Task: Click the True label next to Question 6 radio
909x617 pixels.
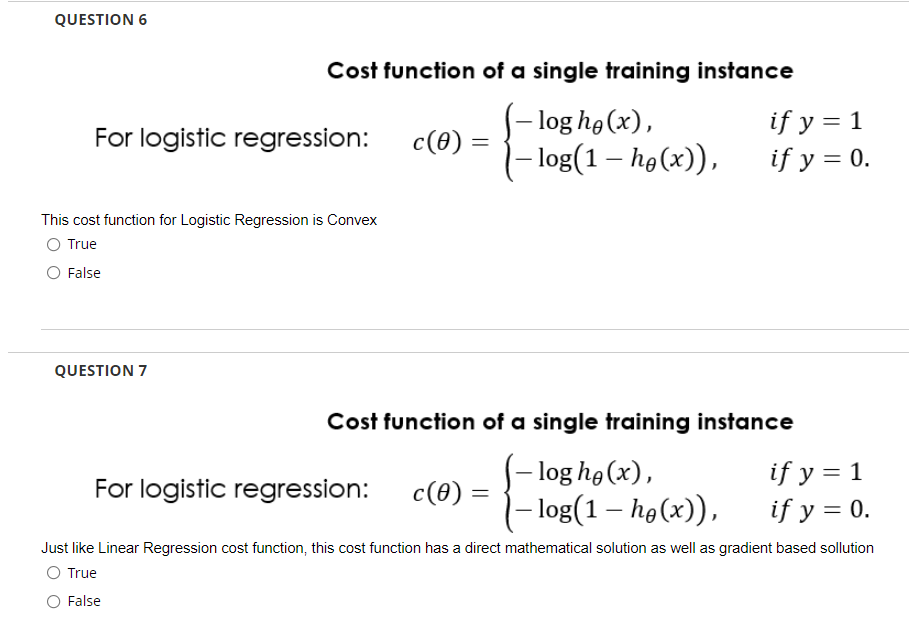Action: (x=83, y=243)
